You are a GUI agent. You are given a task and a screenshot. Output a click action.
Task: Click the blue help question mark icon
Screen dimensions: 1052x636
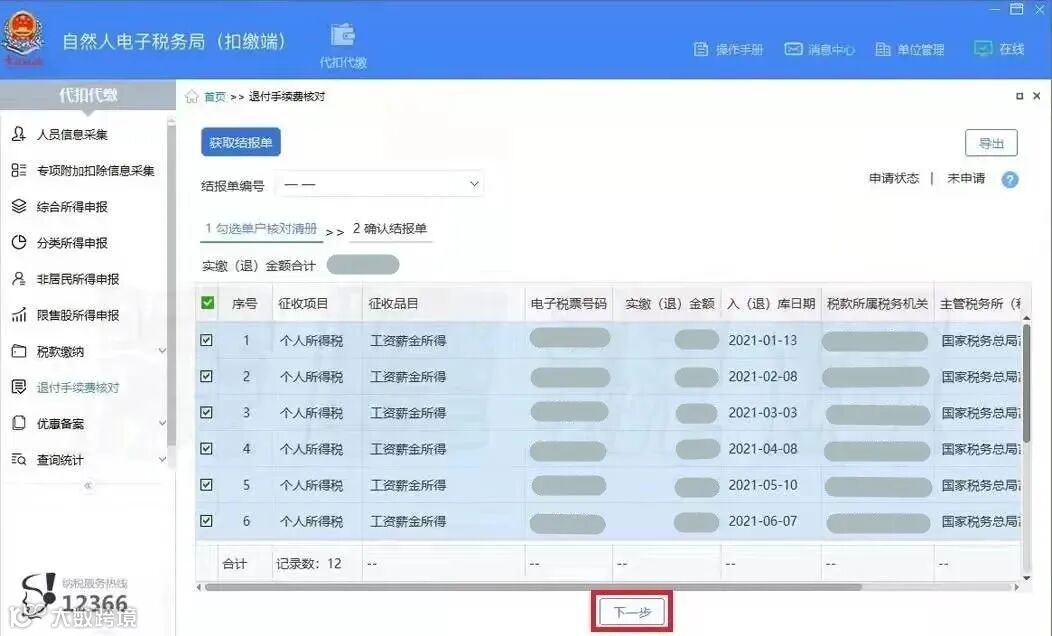coord(1010,179)
